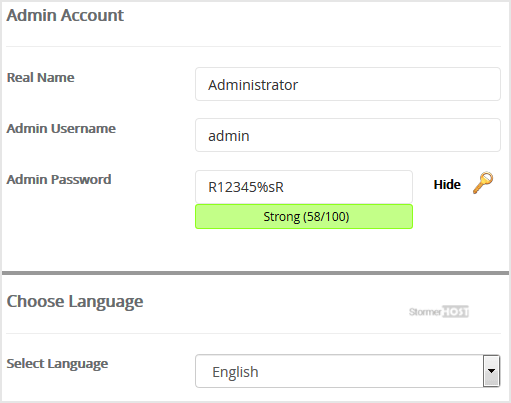The width and height of the screenshot is (511, 403).
Task: Click the Admin Account section heading
Action: [65, 15]
